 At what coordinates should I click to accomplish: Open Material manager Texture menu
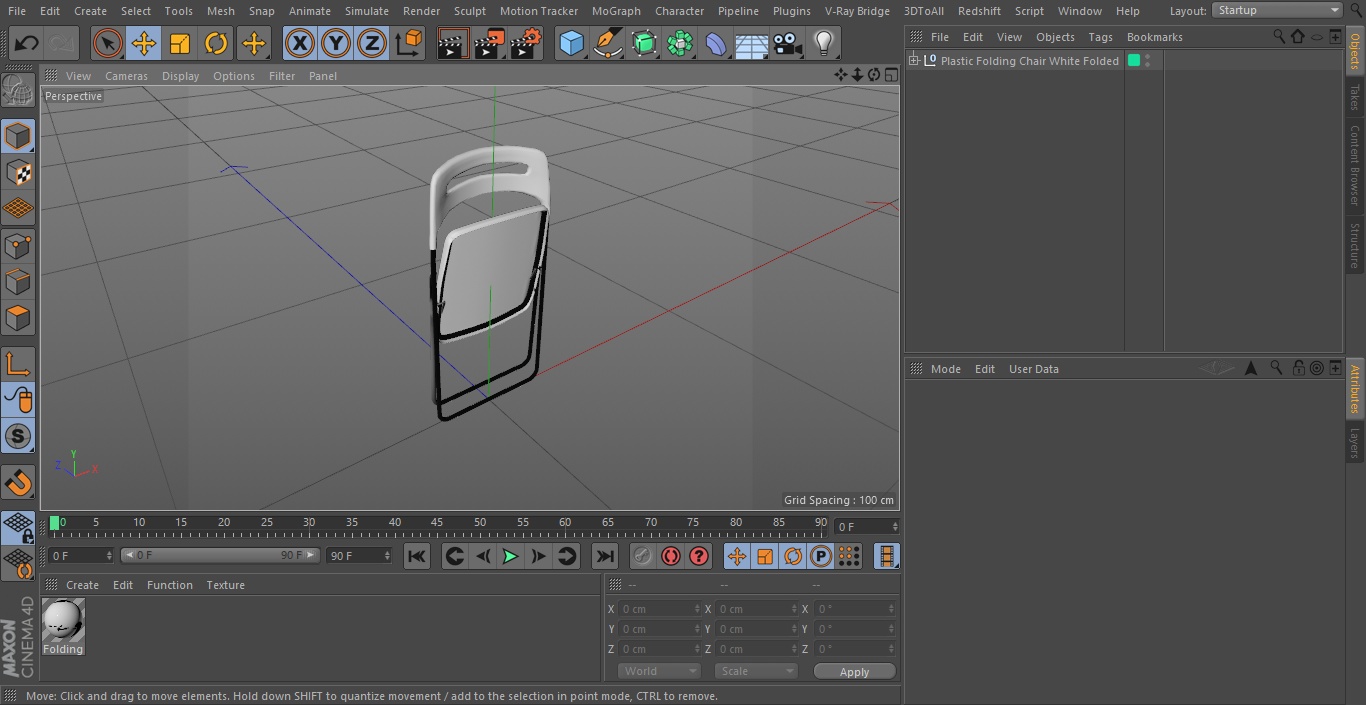[225, 585]
